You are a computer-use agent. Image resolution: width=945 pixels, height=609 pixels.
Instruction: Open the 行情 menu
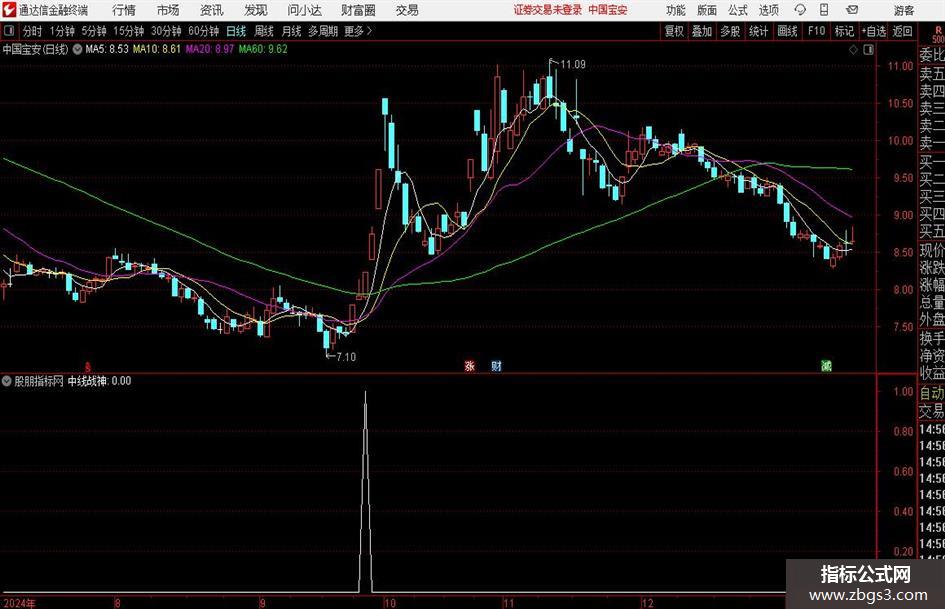pos(124,10)
